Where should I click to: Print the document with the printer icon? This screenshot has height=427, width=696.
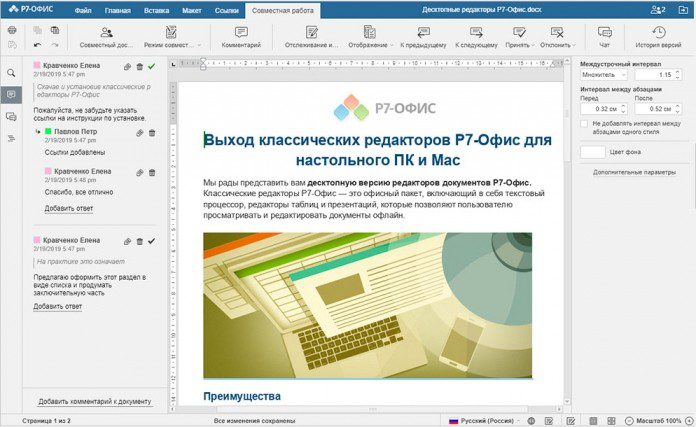click(12, 30)
